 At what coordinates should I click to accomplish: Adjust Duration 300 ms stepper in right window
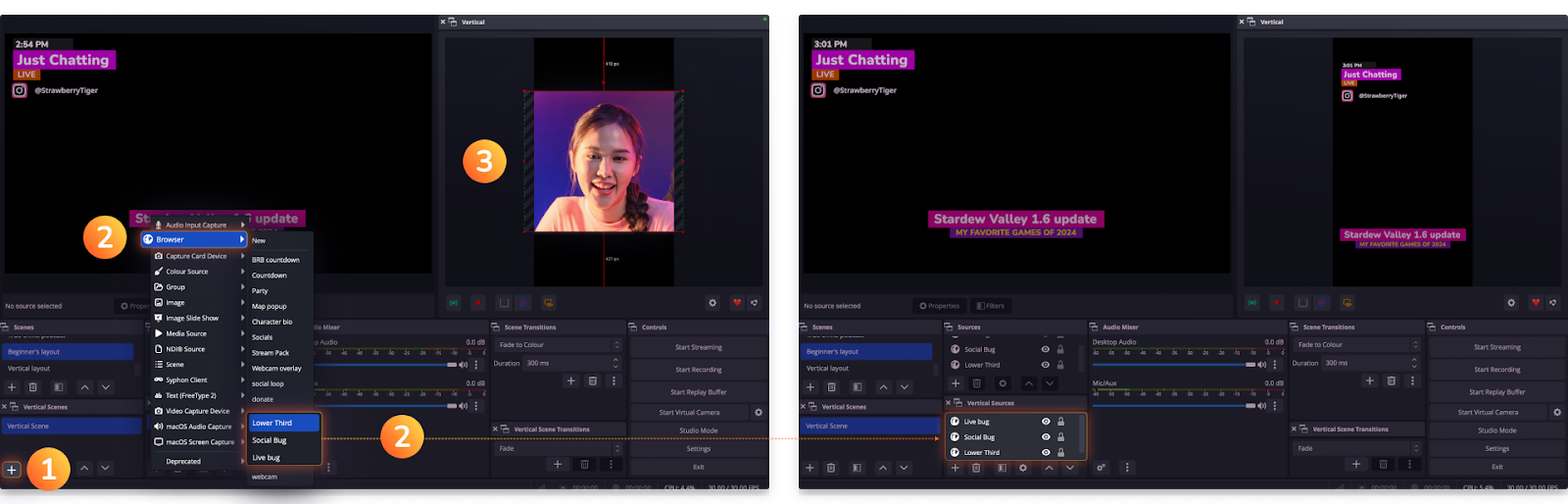click(x=1414, y=363)
